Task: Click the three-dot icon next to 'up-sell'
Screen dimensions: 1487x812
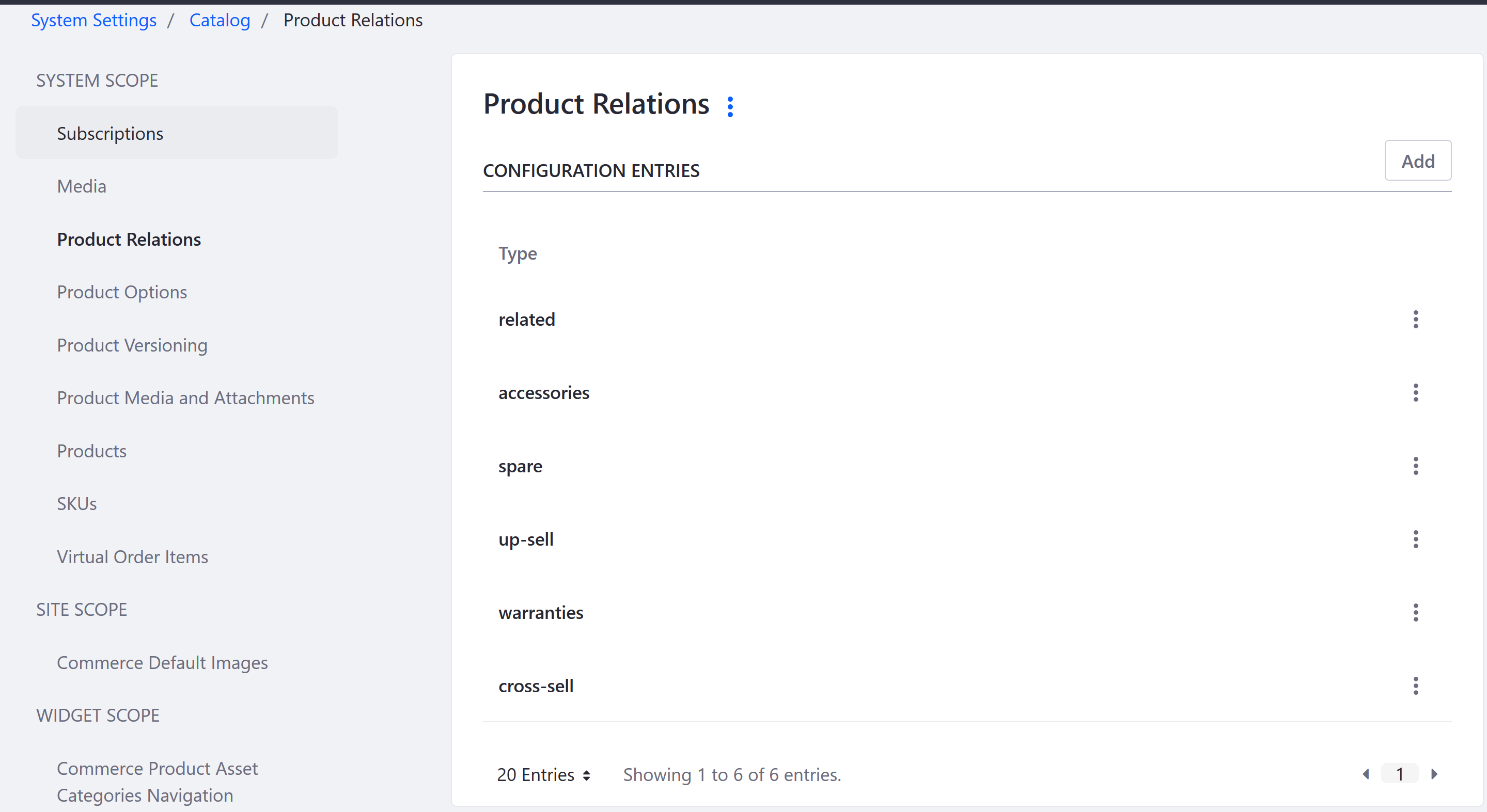Action: click(x=1415, y=539)
